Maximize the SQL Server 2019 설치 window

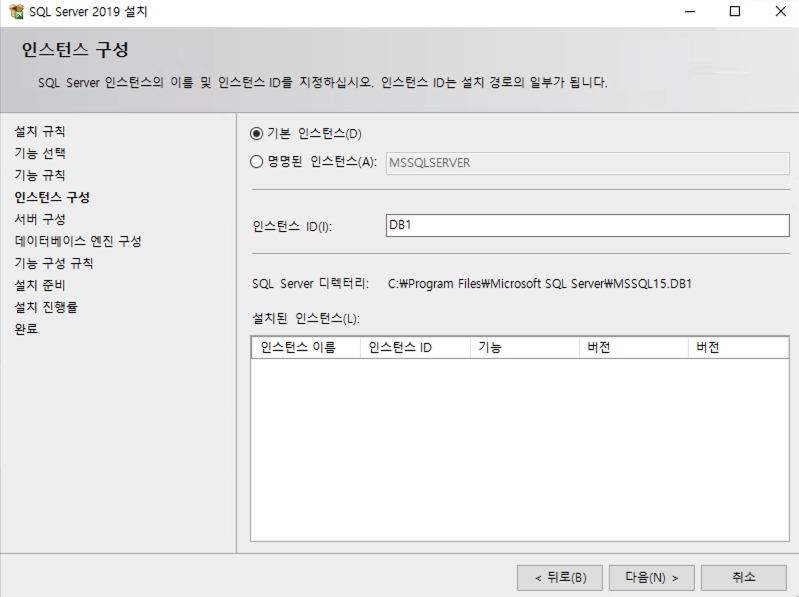tap(735, 11)
